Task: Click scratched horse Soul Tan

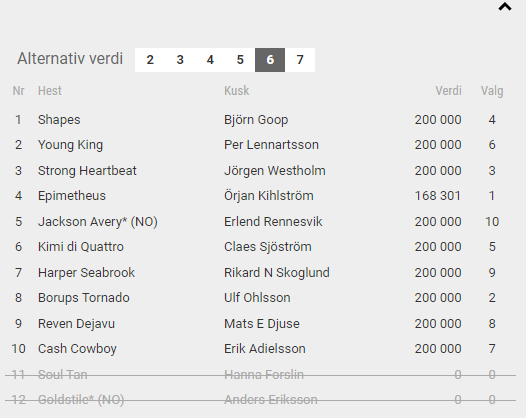Action: (x=63, y=374)
